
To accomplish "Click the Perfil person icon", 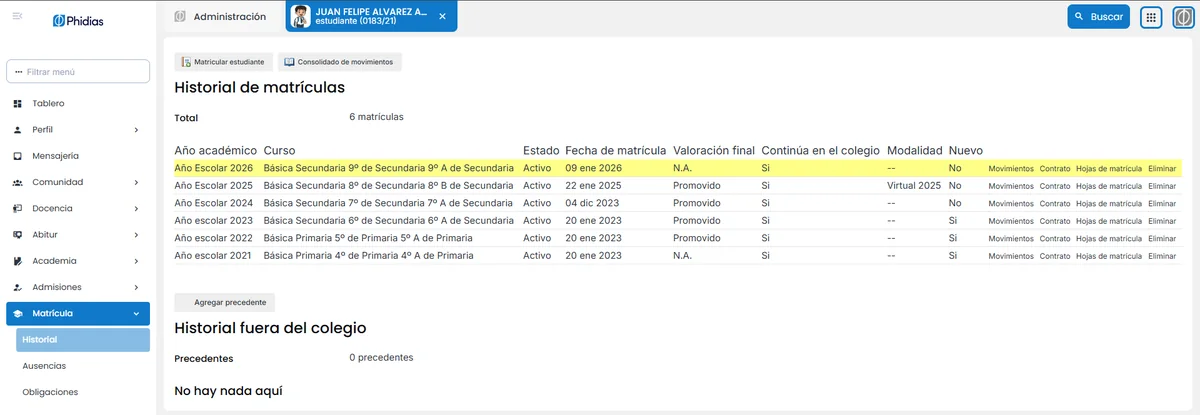I will click(18, 130).
